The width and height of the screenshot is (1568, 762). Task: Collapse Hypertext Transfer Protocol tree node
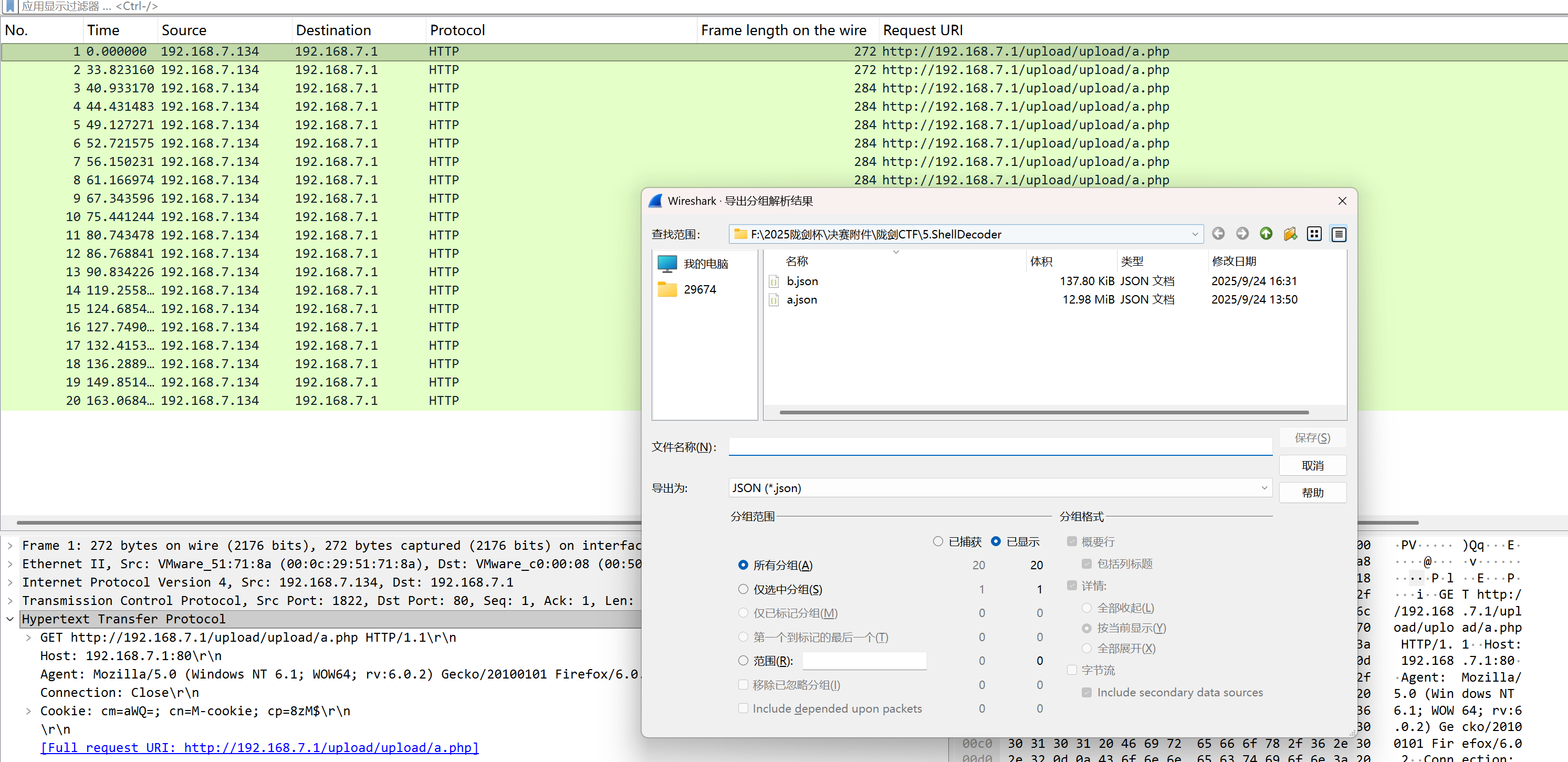coord(11,619)
